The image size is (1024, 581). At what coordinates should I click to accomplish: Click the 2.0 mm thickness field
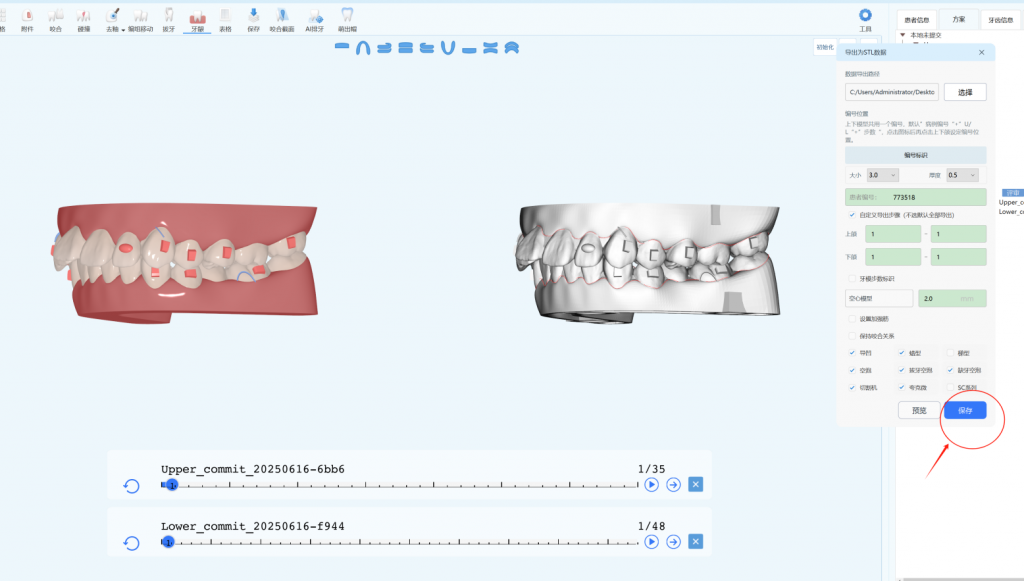(952, 298)
